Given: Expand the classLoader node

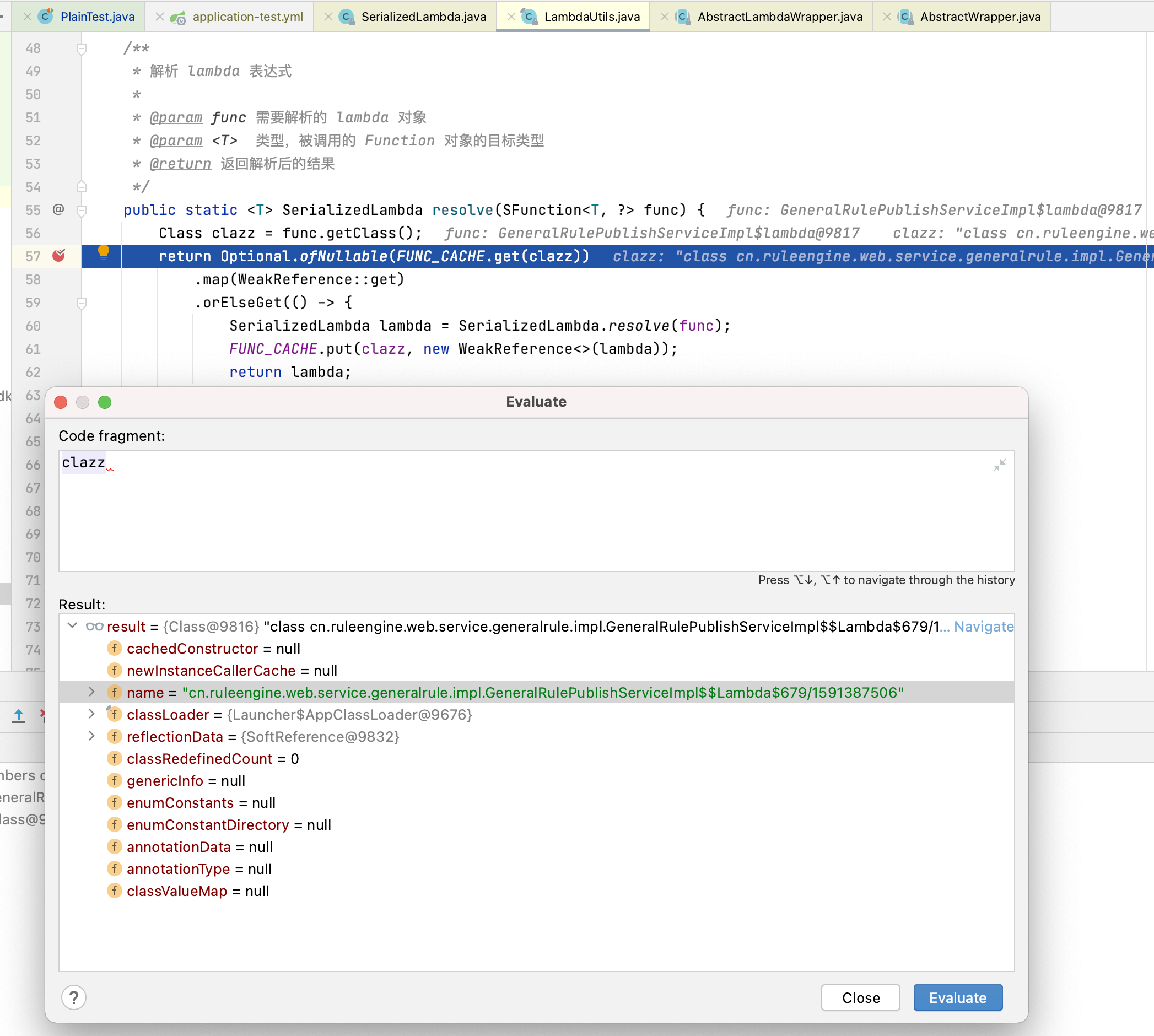Looking at the screenshot, I should (x=91, y=714).
